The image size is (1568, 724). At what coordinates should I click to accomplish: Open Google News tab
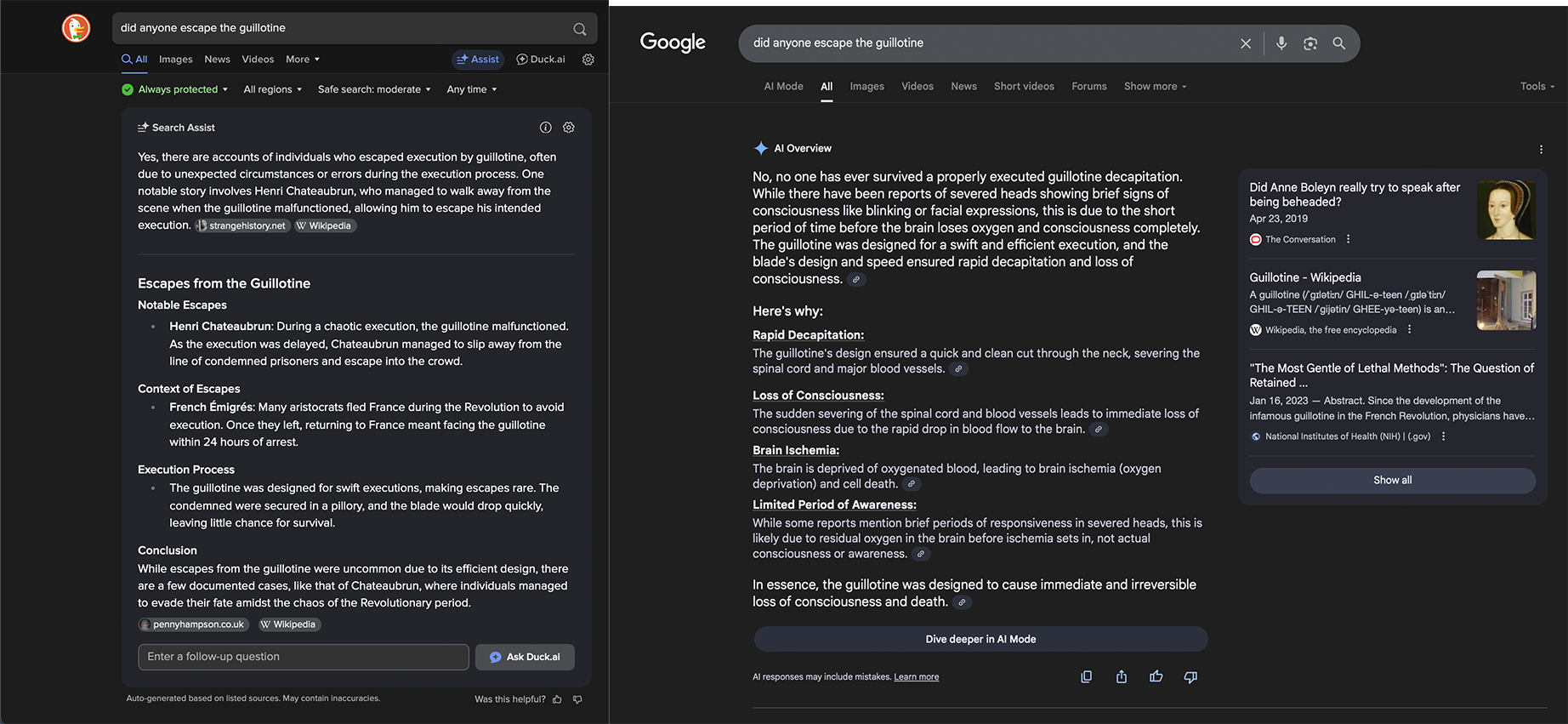tap(963, 87)
